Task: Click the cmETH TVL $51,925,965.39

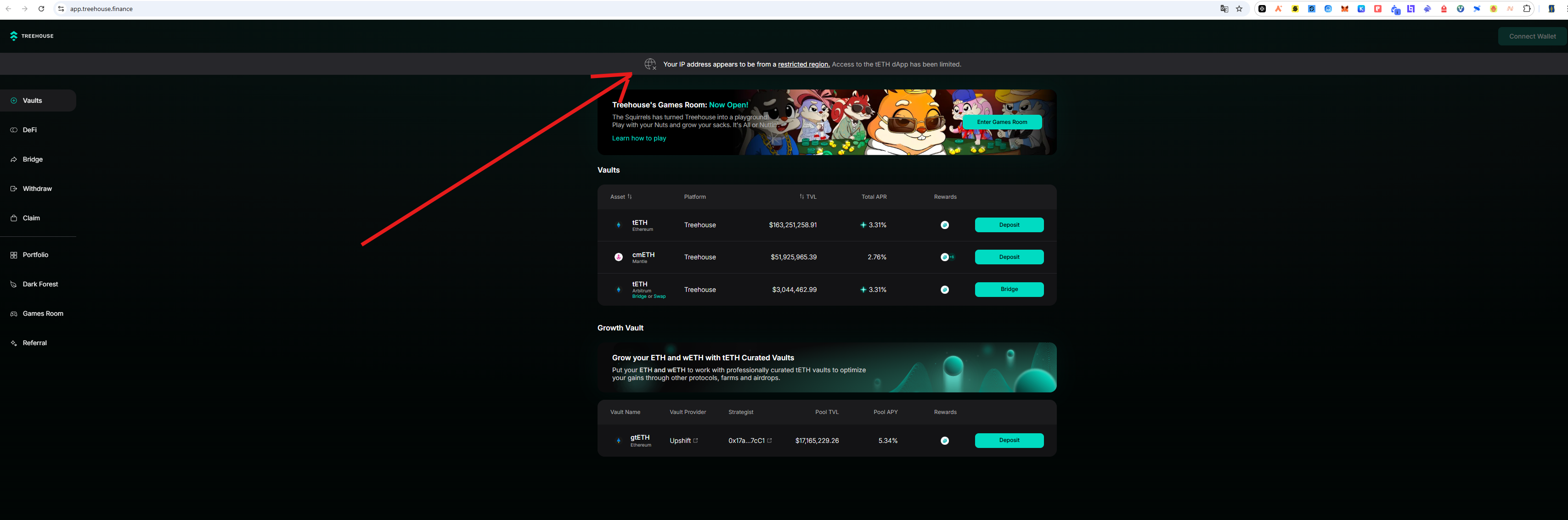Action: tap(794, 257)
